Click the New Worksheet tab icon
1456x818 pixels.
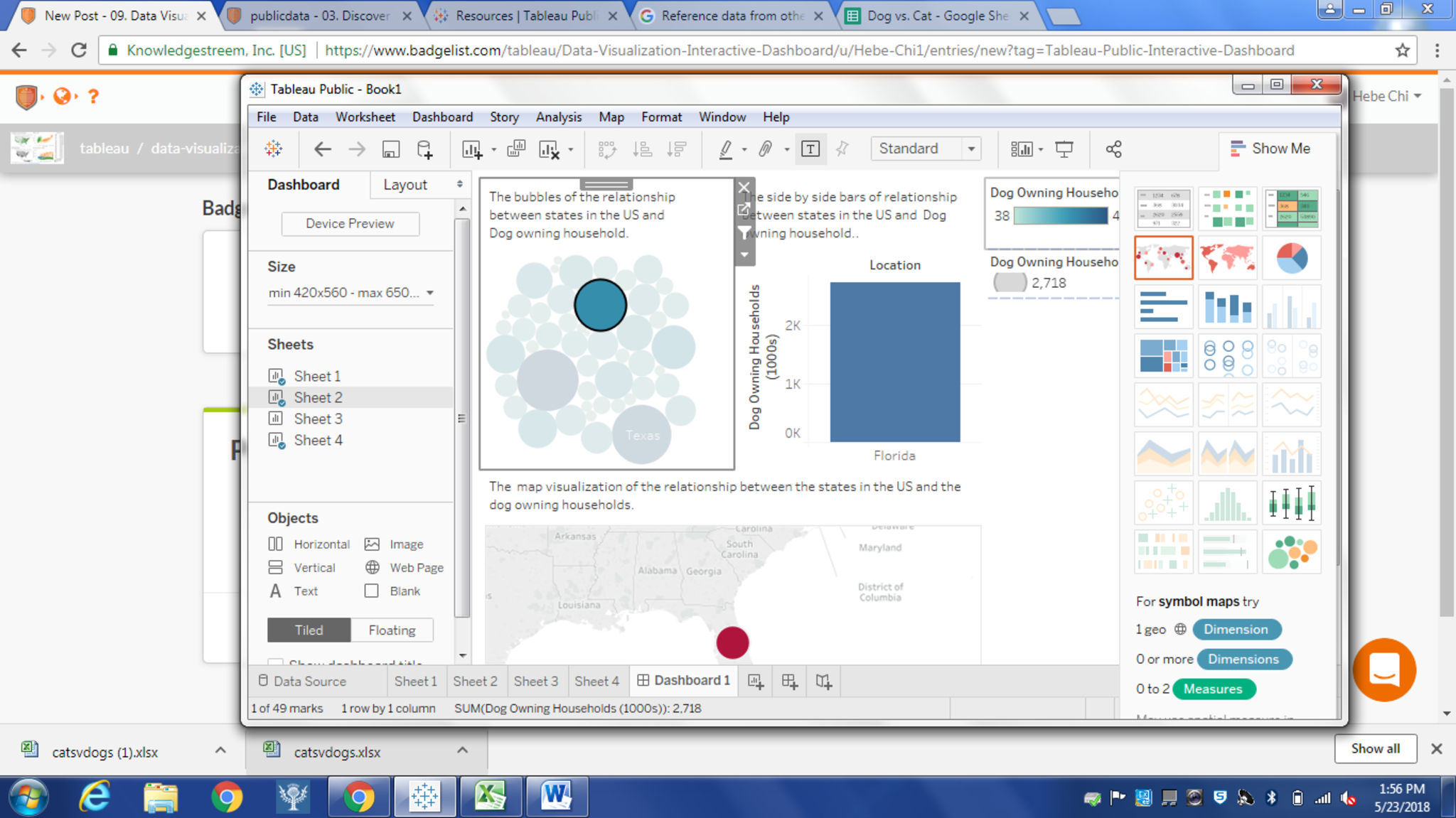(x=756, y=682)
